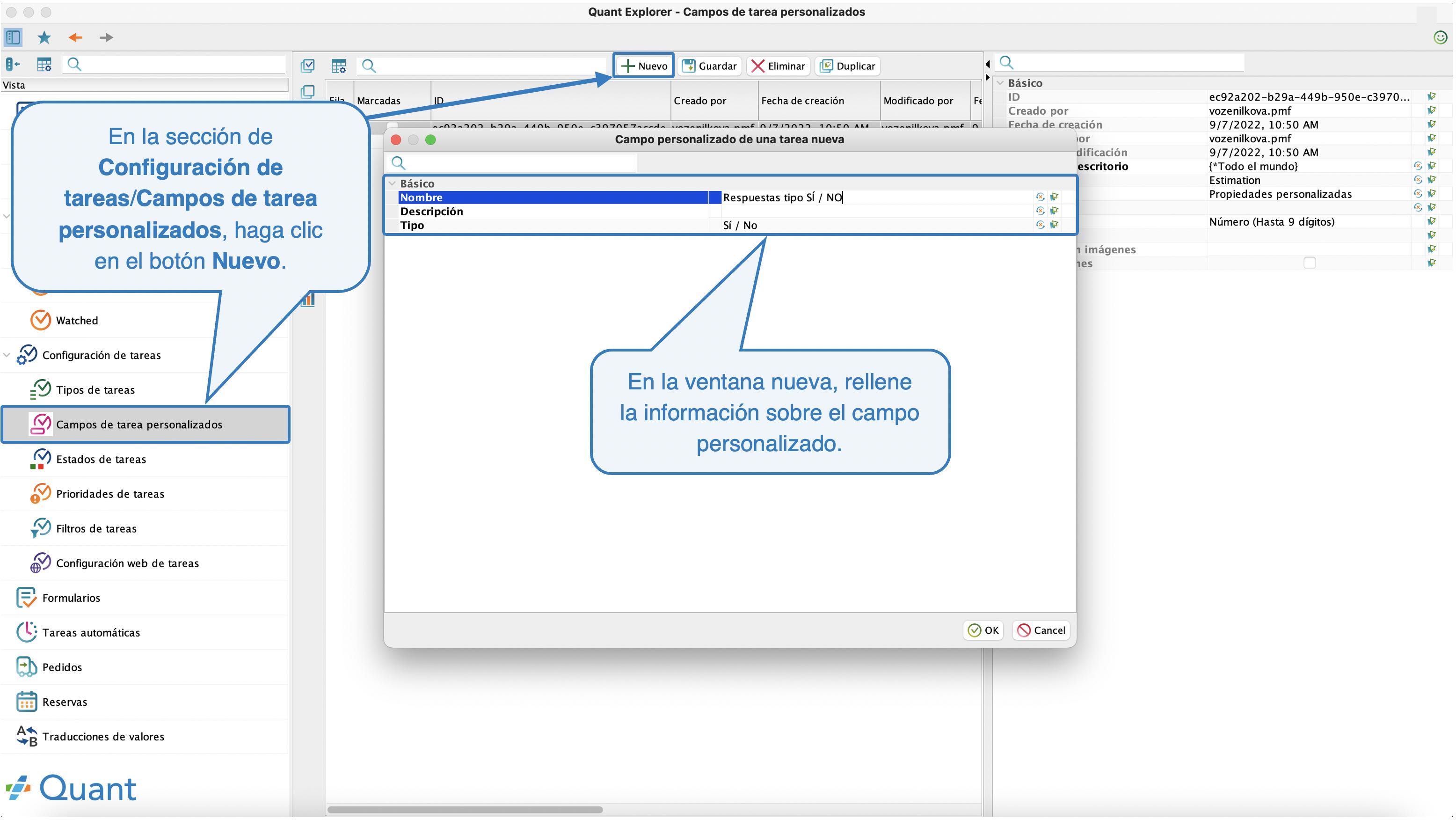The image size is (1456, 820).
Task: Tick the empty checkbox in the right properties panel
Action: coord(1310,263)
